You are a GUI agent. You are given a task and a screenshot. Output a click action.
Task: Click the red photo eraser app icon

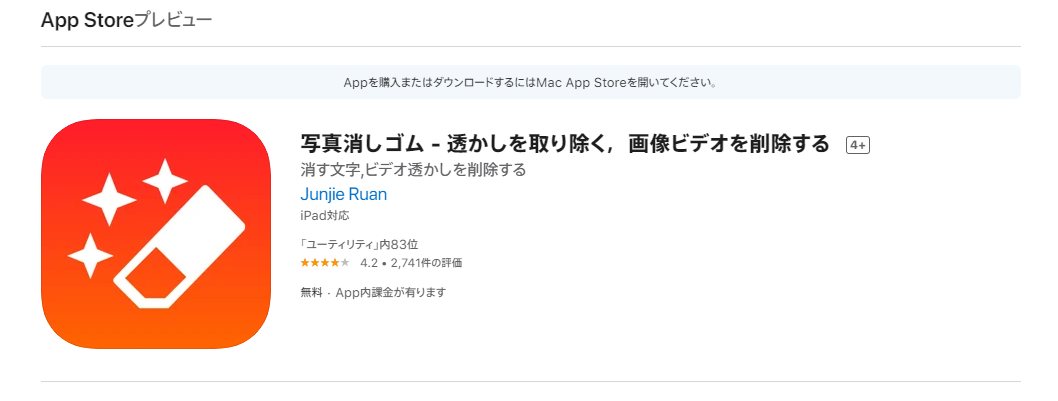156,234
